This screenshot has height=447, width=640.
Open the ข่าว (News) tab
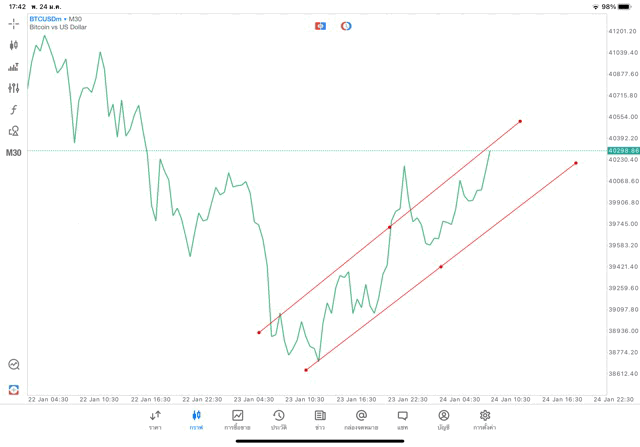pos(320,419)
